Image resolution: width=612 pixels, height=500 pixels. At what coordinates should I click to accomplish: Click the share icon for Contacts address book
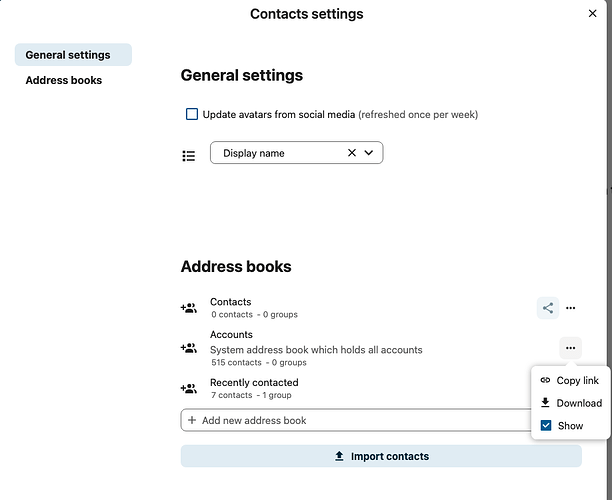pos(548,308)
